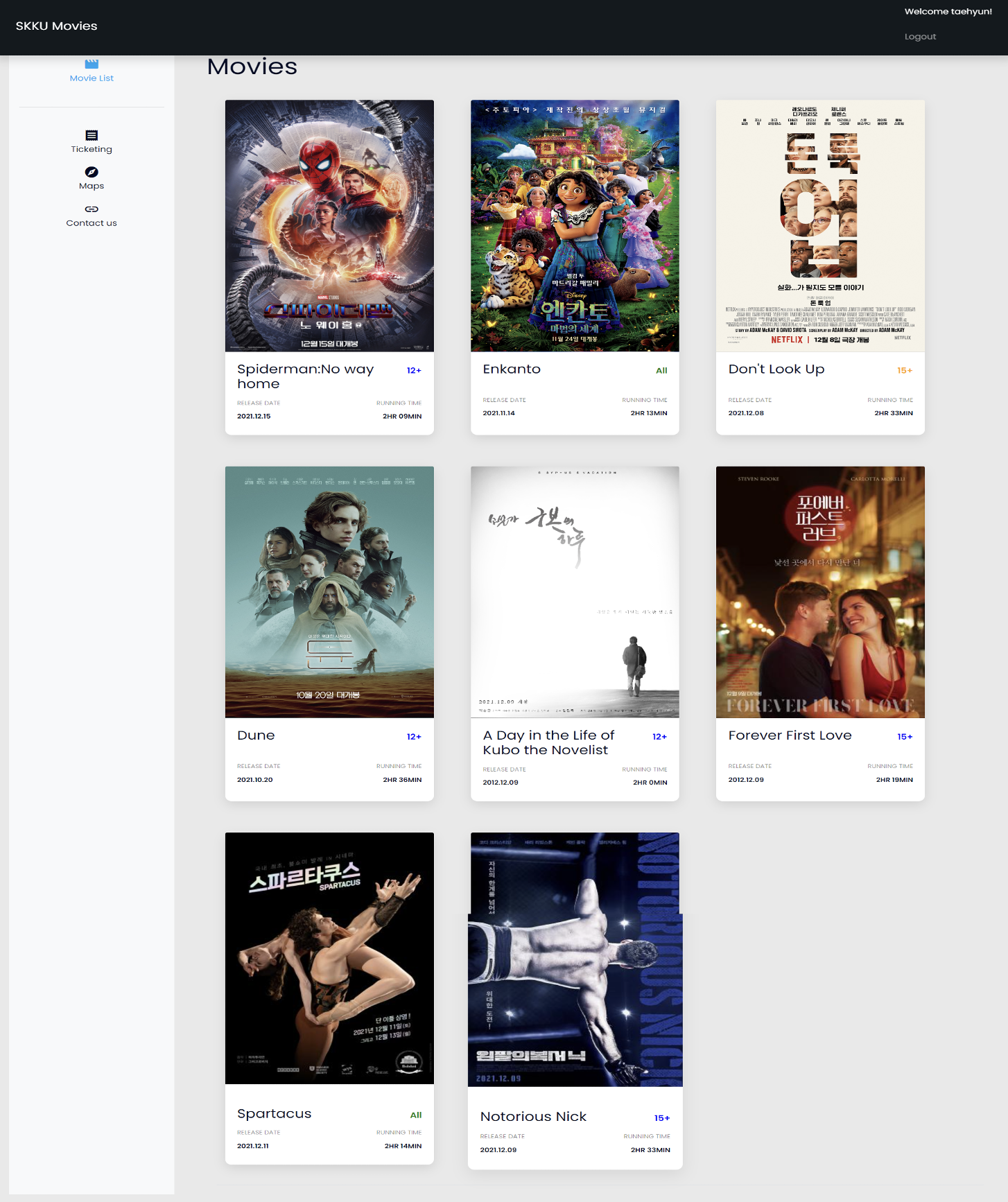Image resolution: width=1008 pixels, height=1202 pixels.
Task: Click 'A Day in the Life of Kubo the Novelist' title
Action: pyautogui.click(x=549, y=742)
